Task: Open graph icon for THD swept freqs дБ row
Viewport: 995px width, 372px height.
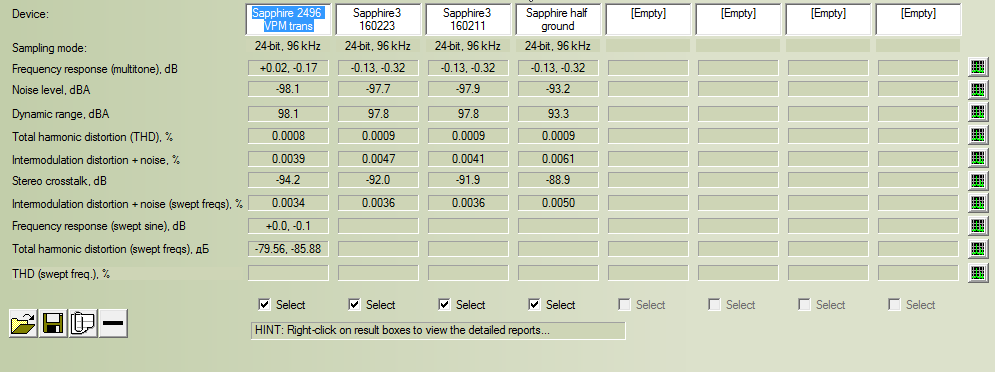Action: coord(977,249)
